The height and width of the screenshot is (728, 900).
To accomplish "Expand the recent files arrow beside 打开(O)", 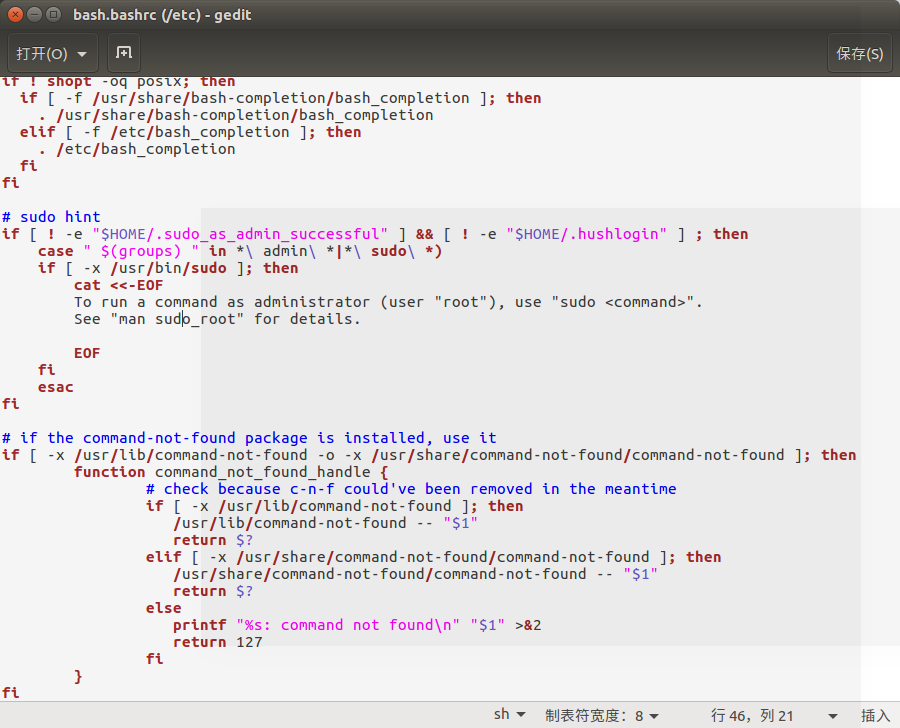I will pos(82,54).
